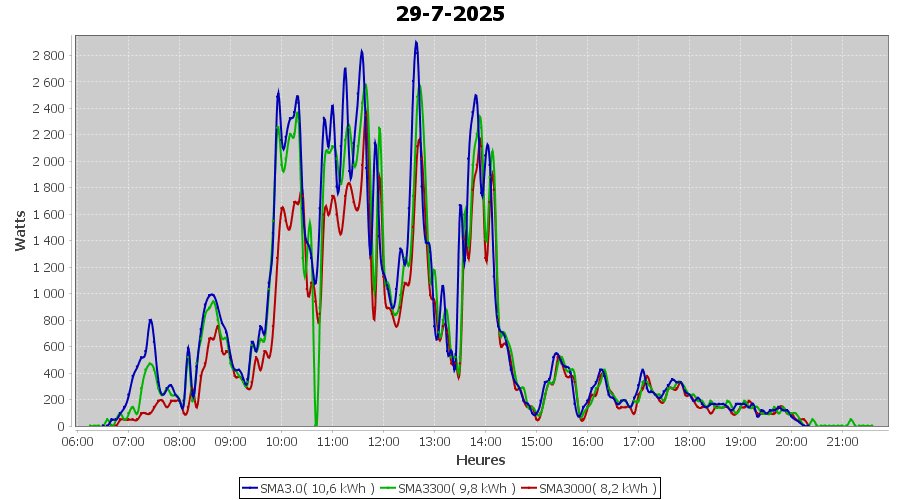Click the highest blue peak near 12:40
Viewport: 900px width, 500px height.
(416, 42)
